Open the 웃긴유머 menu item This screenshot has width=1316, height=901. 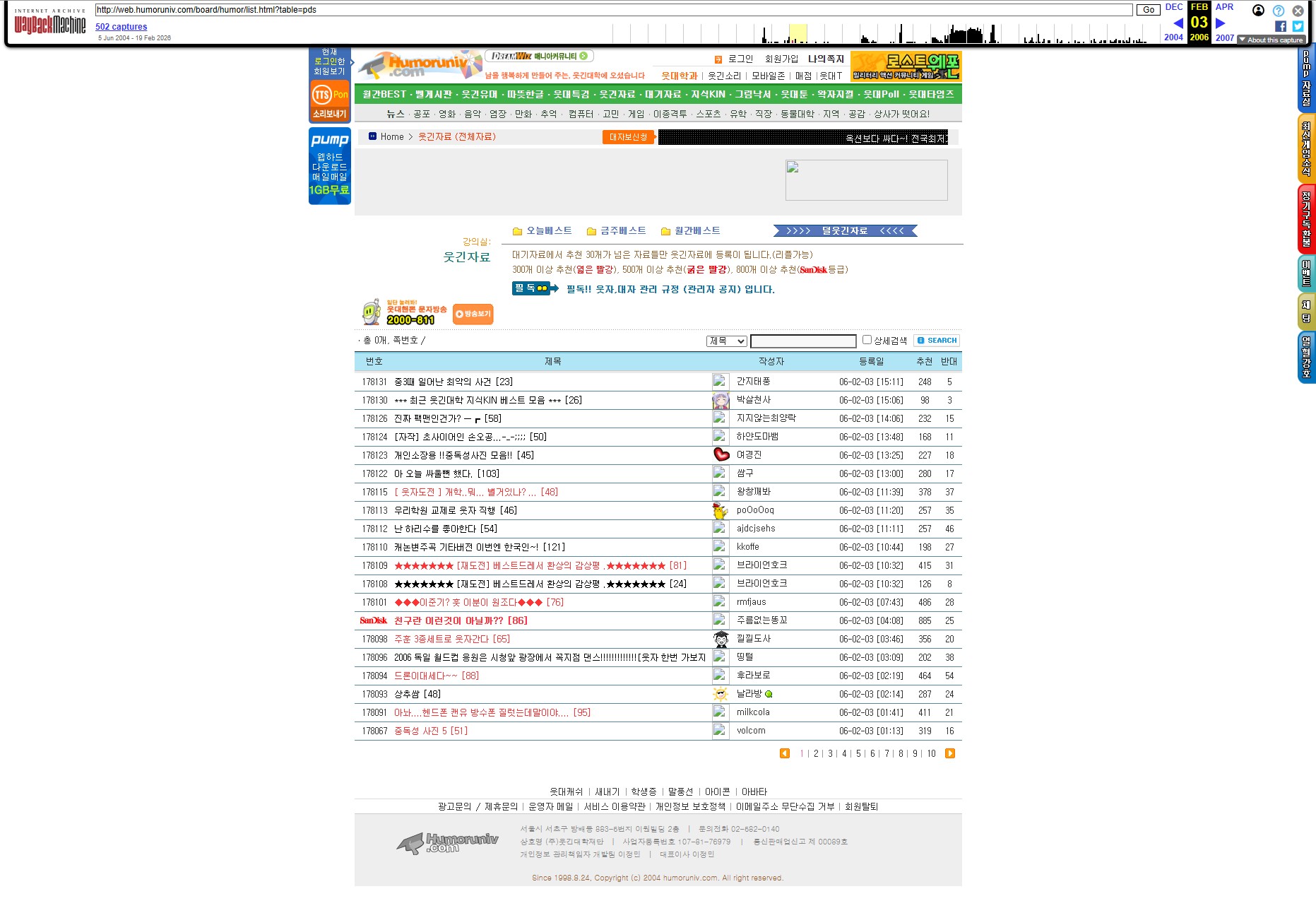click(480, 94)
